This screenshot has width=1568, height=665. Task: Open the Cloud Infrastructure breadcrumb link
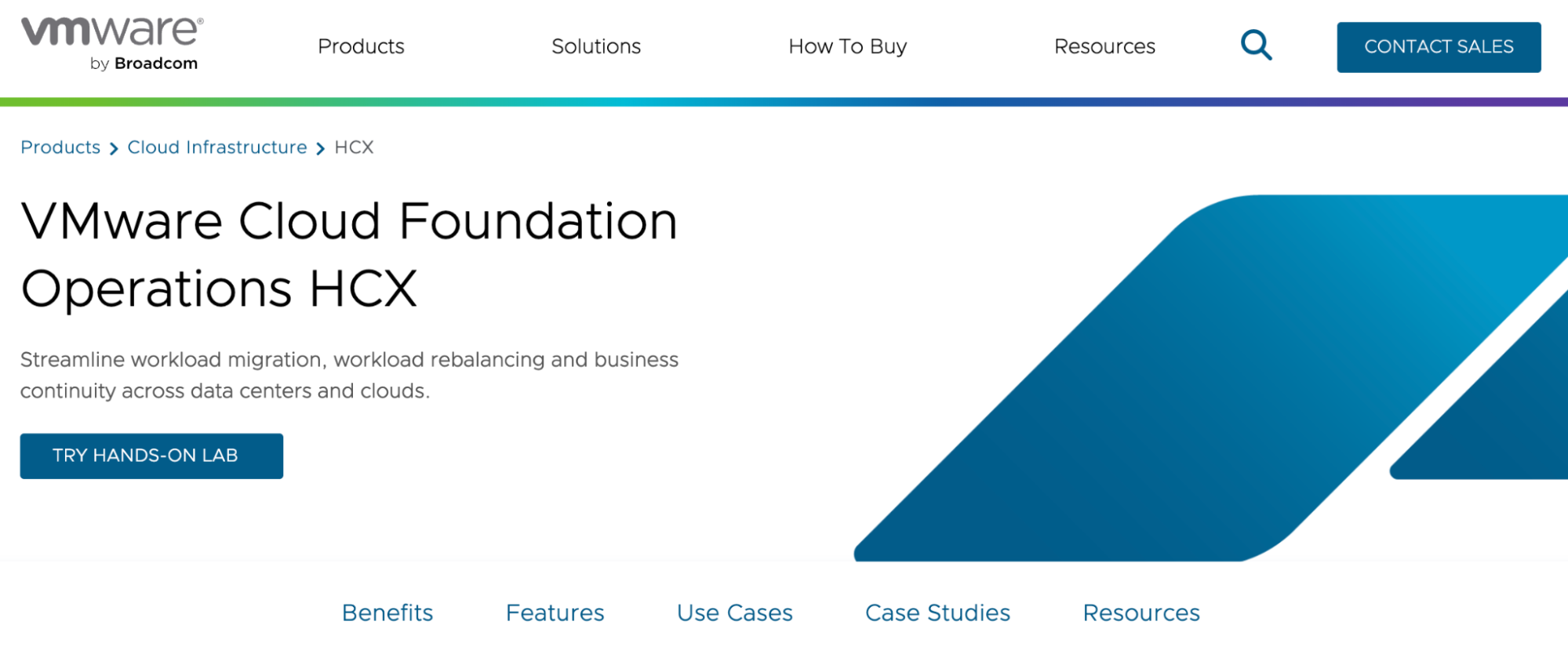pos(217,147)
